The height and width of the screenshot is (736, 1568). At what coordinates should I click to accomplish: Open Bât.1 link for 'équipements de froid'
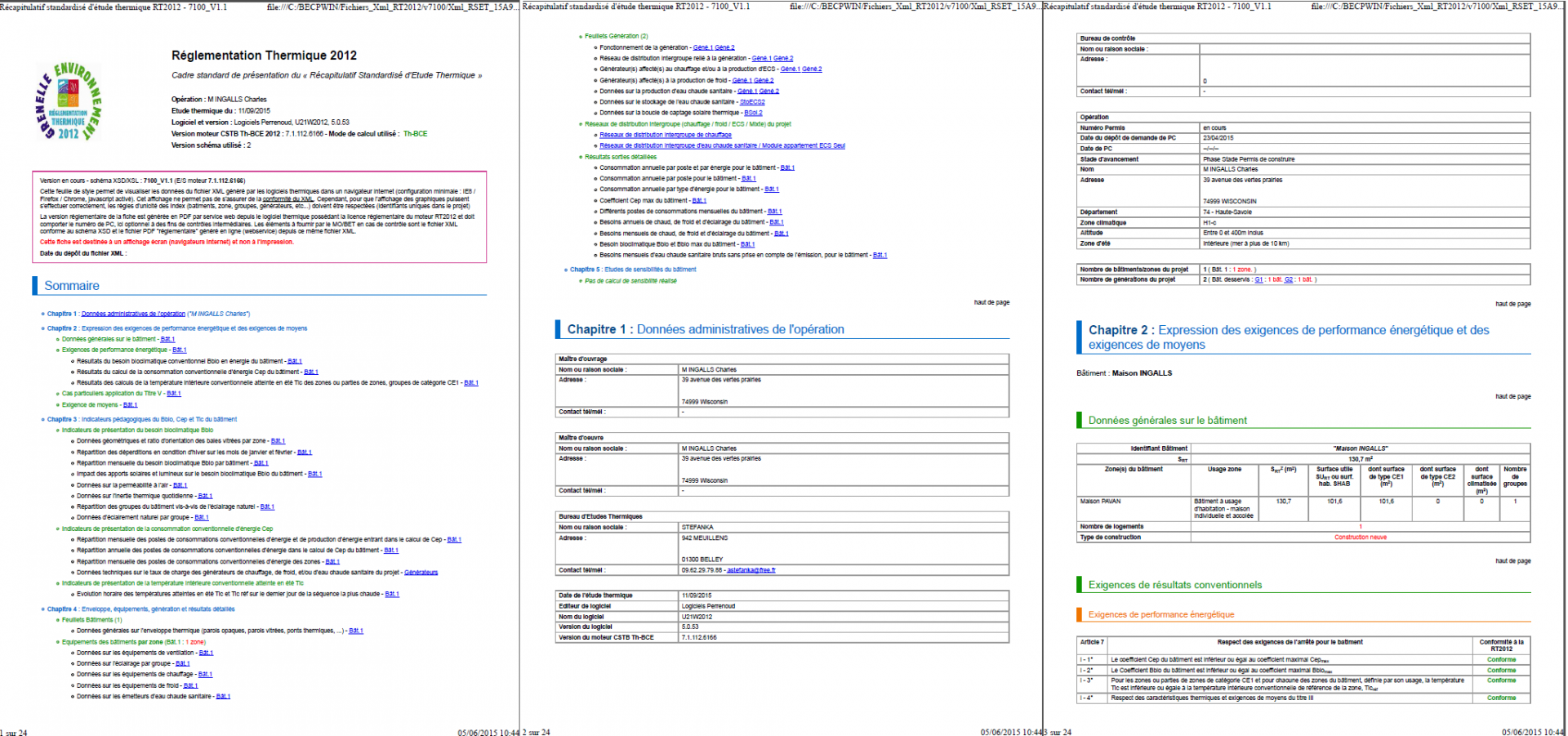(191, 685)
